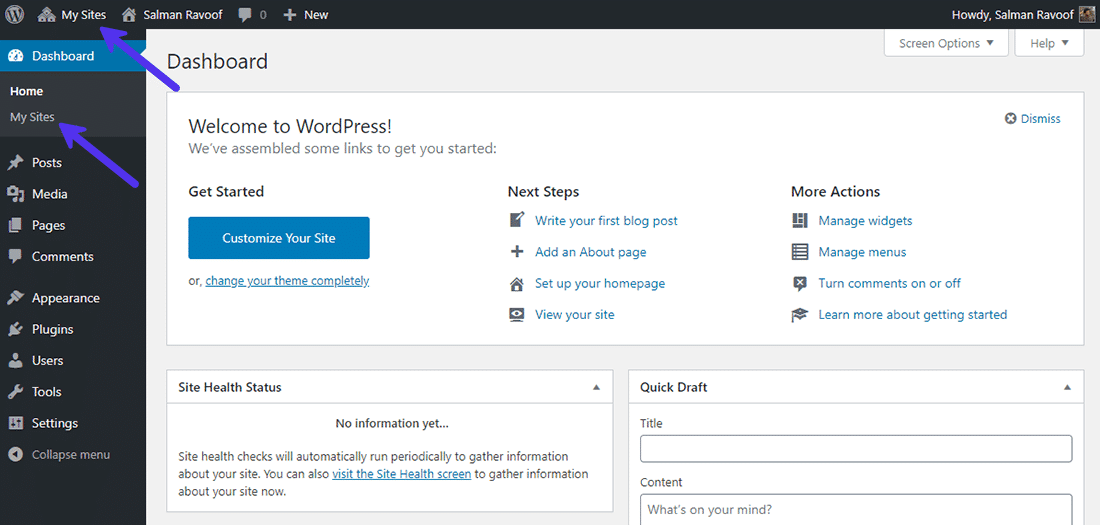Screen dimensions: 1100x525
Task: Open Posts via the pushpin icon
Action: pyautogui.click(x=16, y=163)
